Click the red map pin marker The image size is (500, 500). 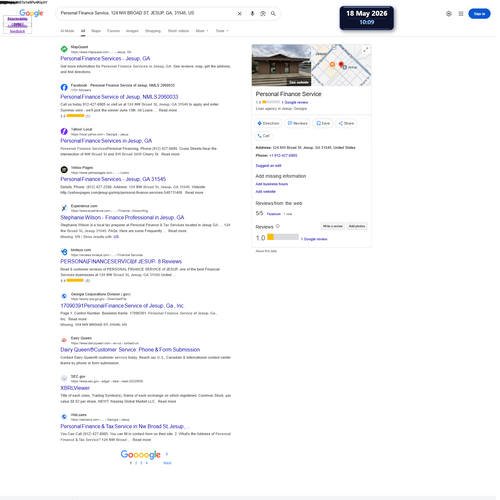click(341, 64)
